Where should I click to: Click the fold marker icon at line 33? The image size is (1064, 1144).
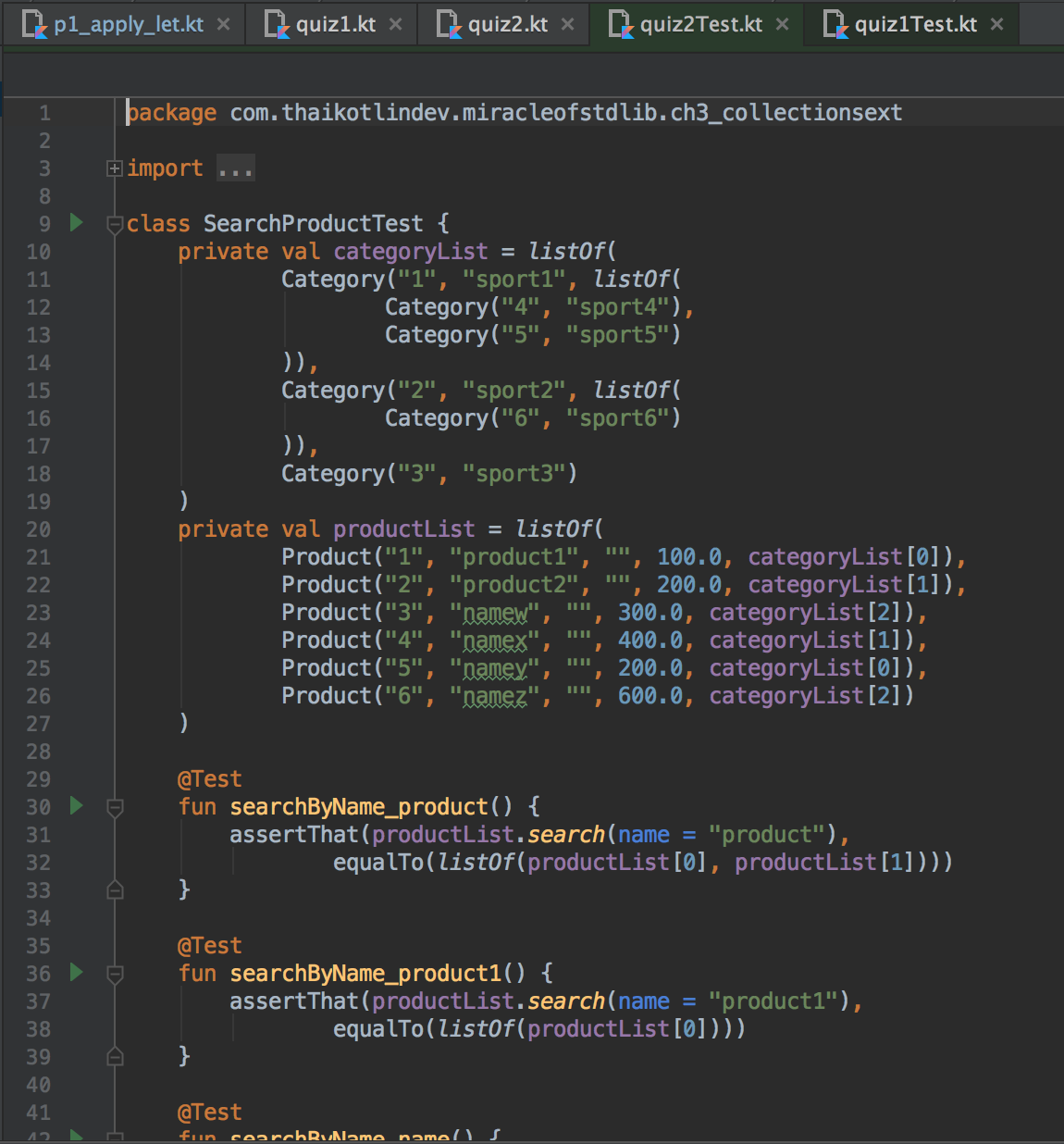[115, 889]
